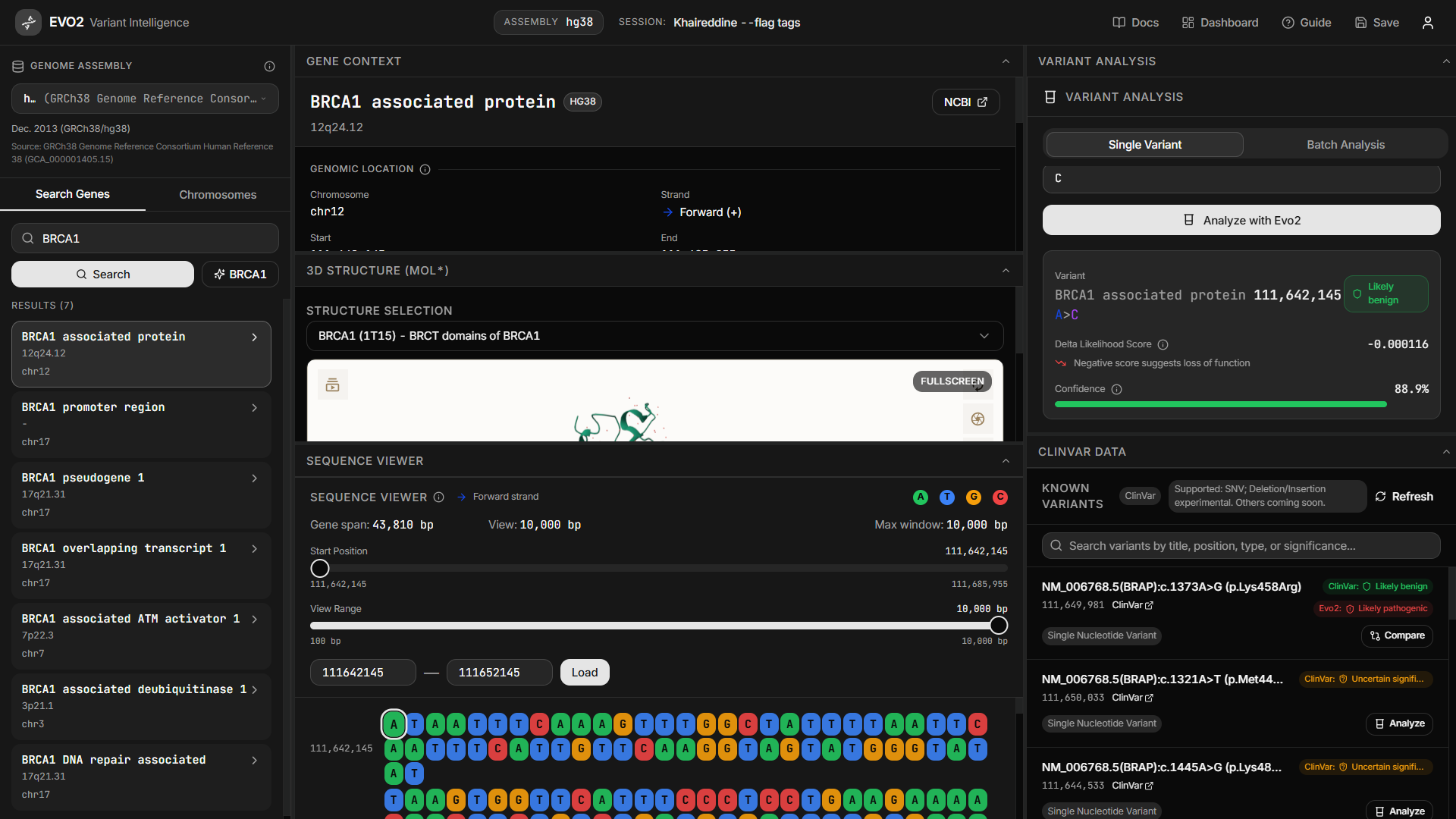The image size is (1456, 819).
Task: Click the Delta Likelihood Score info icon
Action: click(1163, 344)
